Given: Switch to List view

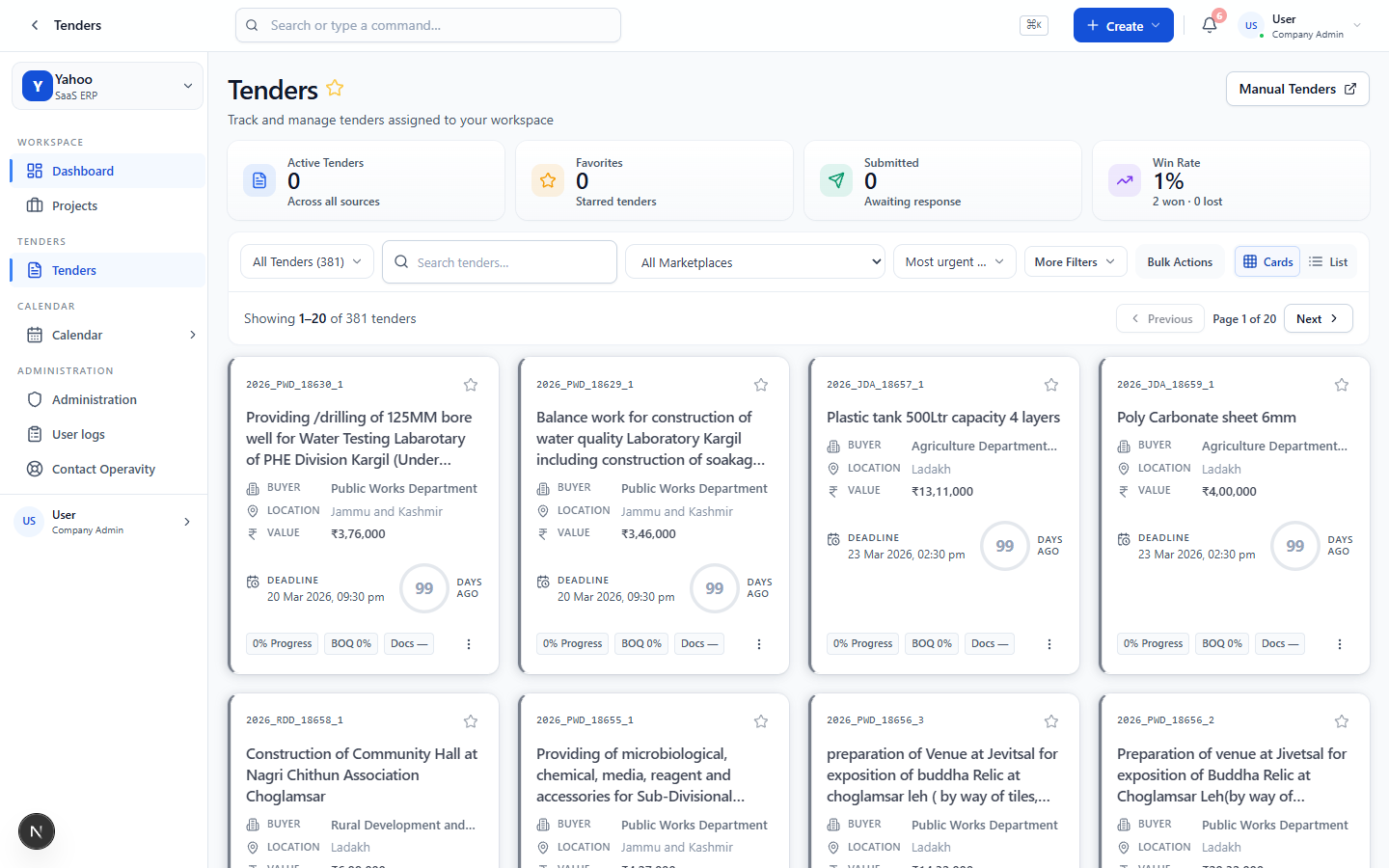Looking at the screenshot, I should (x=1328, y=262).
